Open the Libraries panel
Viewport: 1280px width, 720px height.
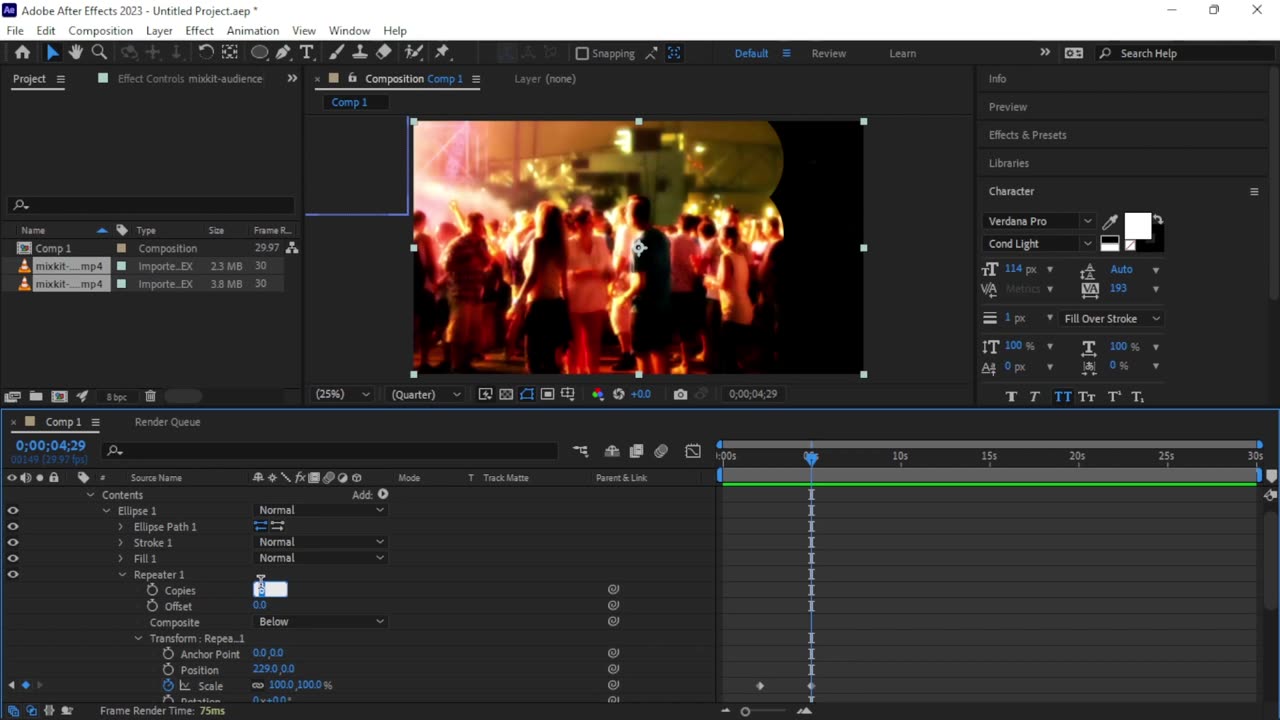[1008, 163]
